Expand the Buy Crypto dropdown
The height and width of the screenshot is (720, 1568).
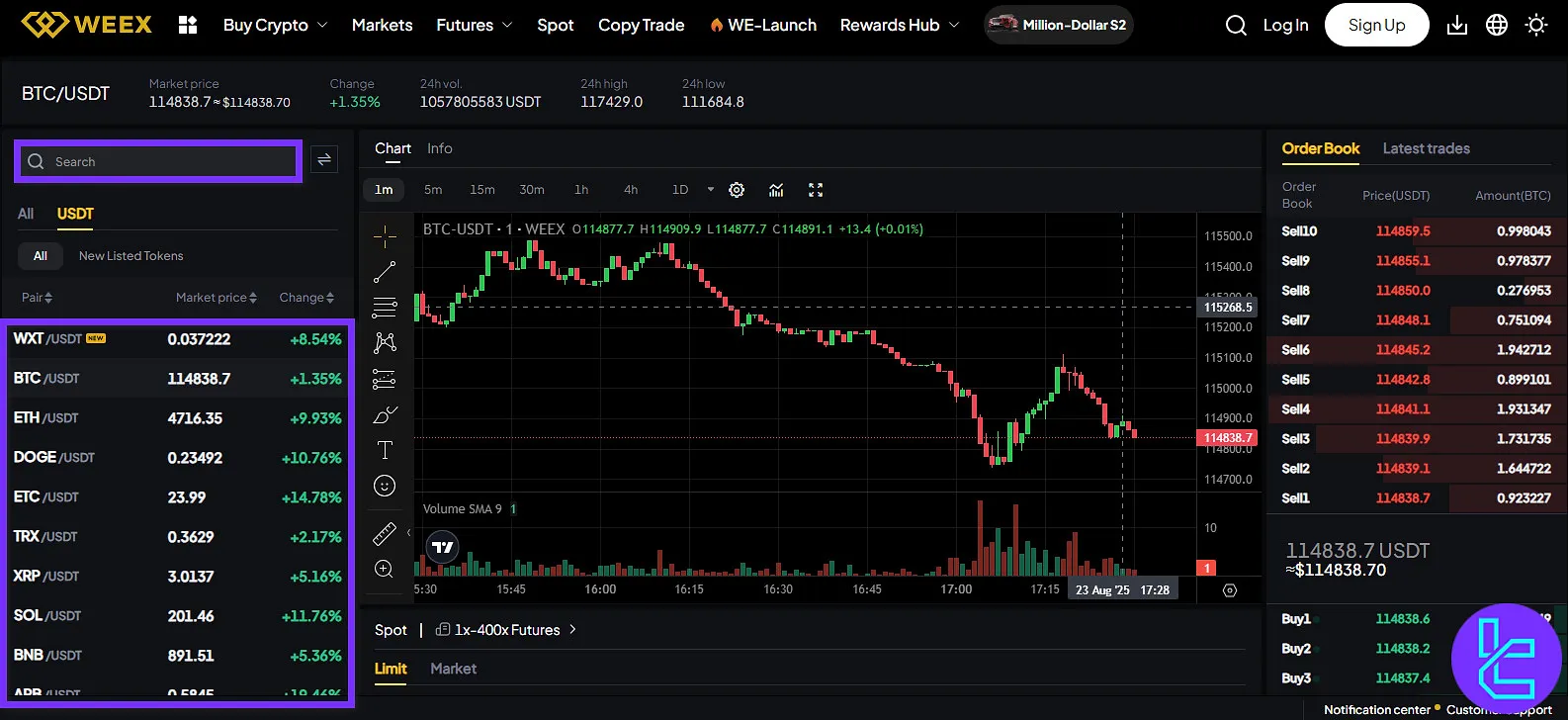(x=275, y=25)
